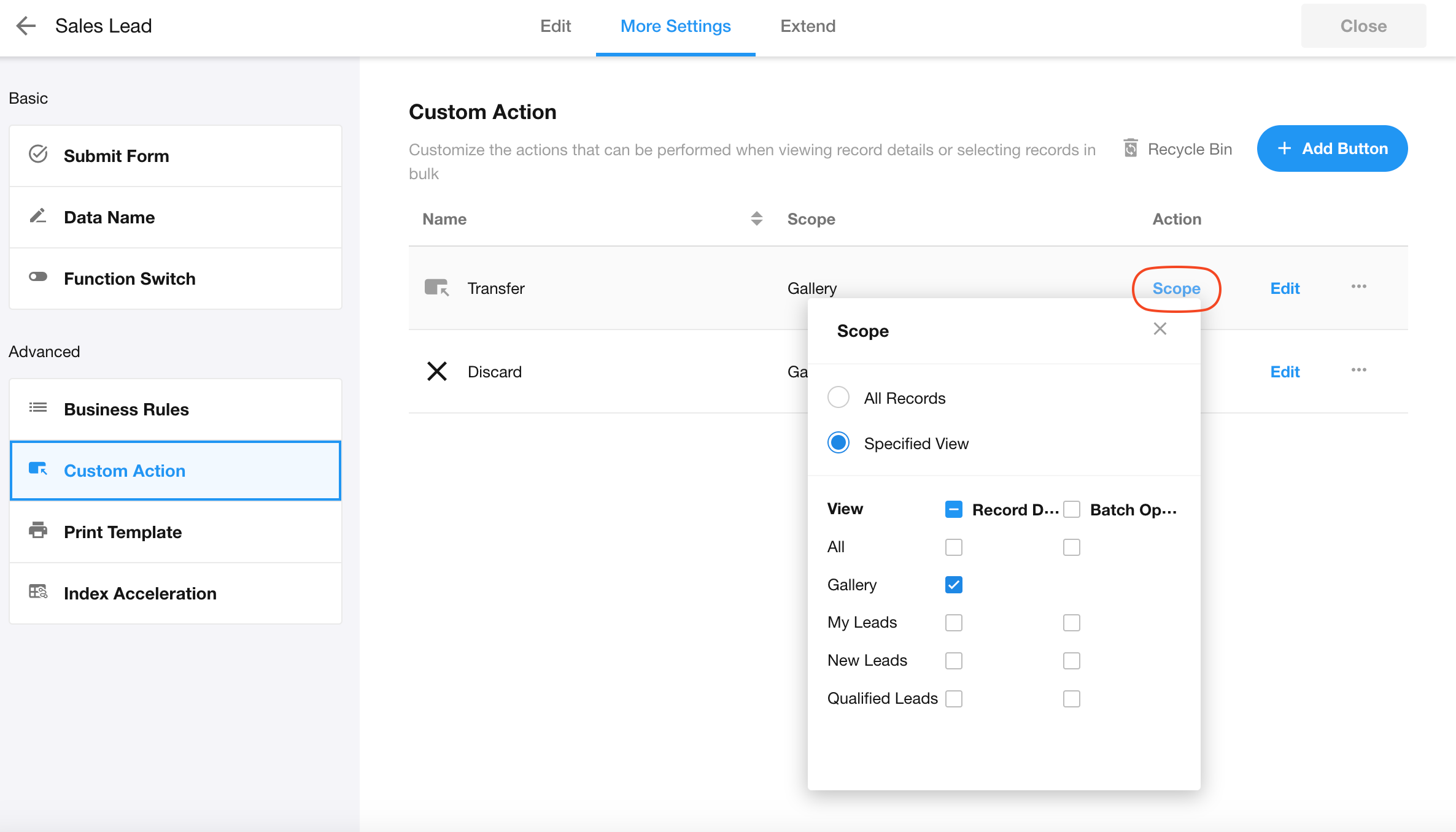Switch to the Edit tab
Screen dimensions: 1456x832
(x=555, y=26)
